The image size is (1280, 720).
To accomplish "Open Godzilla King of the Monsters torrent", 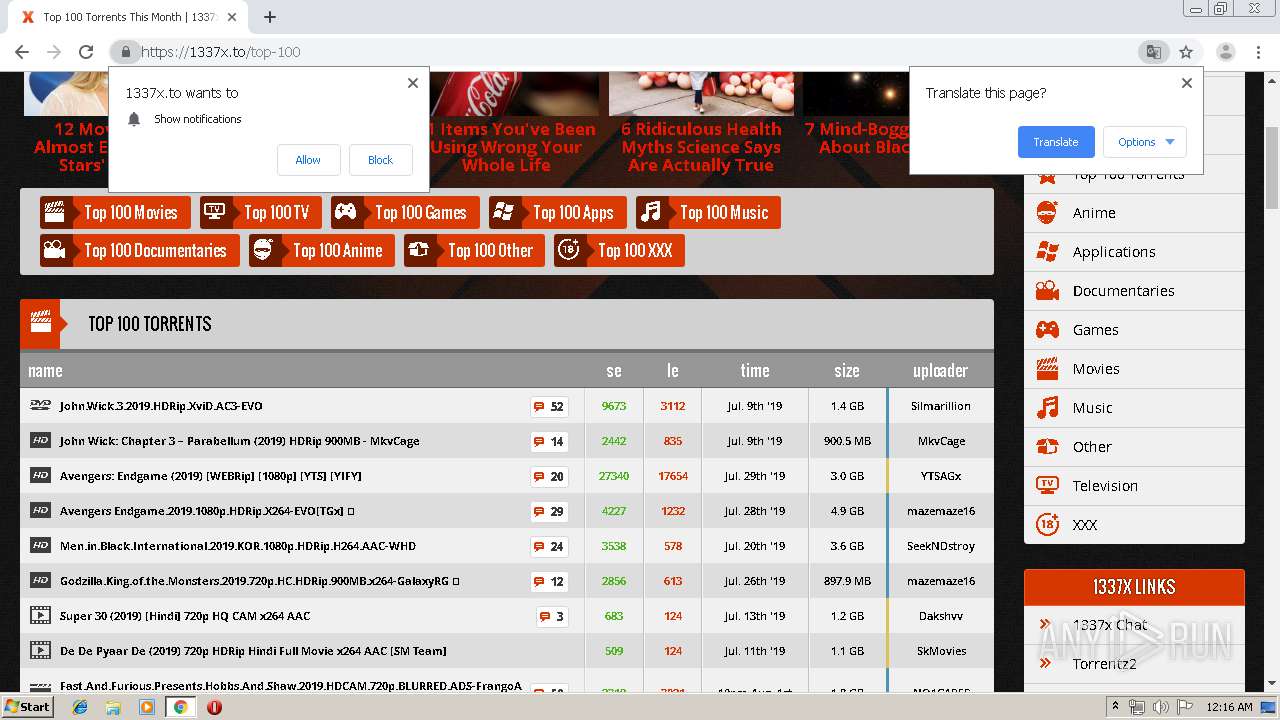I will click(x=259, y=581).
